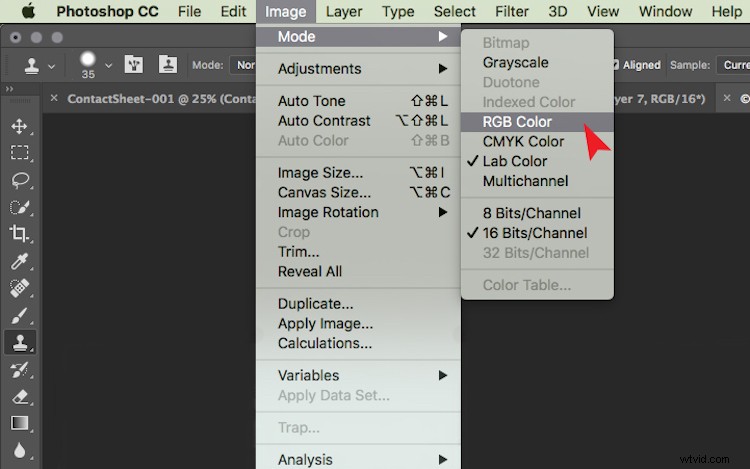Select the Rectangular Marquee tool
This screenshot has width=750, height=469.
19,153
